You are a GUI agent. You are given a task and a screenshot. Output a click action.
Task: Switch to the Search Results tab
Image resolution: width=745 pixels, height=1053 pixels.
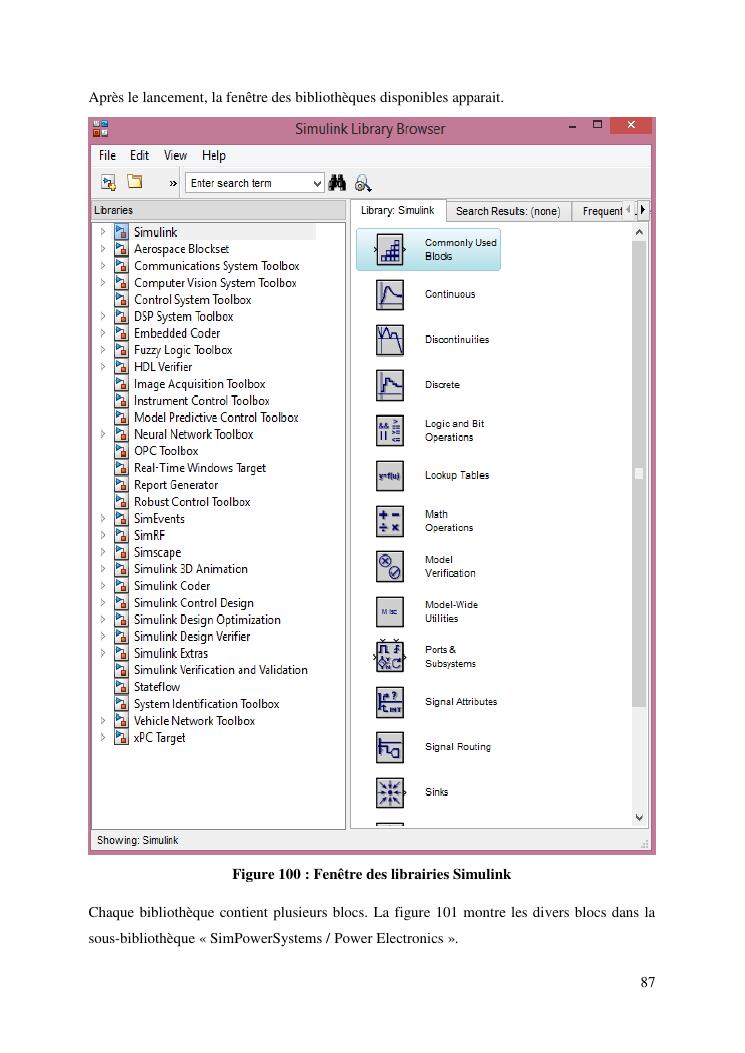507,211
